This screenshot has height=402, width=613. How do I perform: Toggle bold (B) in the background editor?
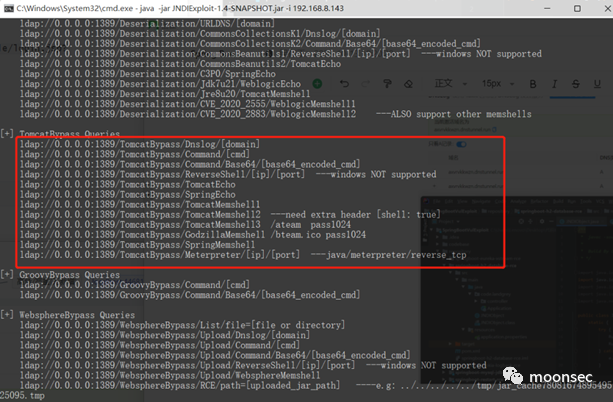533,84
